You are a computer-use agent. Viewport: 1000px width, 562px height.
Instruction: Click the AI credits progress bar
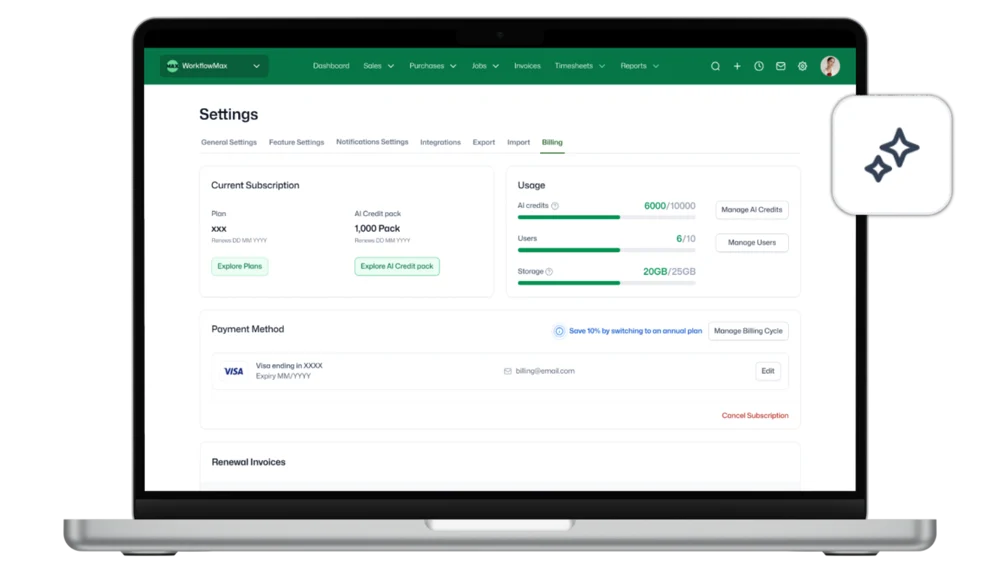click(x=607, y=218)
